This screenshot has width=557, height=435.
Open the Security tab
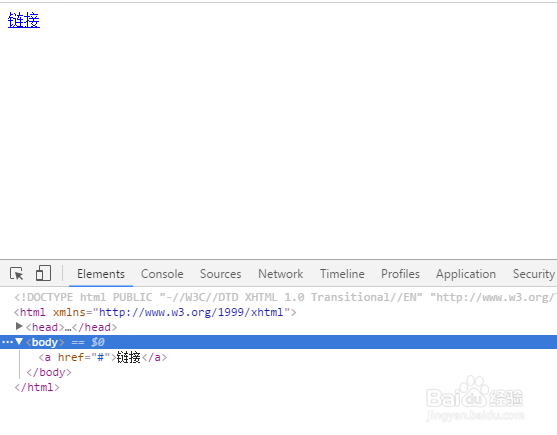click(534, 274)
